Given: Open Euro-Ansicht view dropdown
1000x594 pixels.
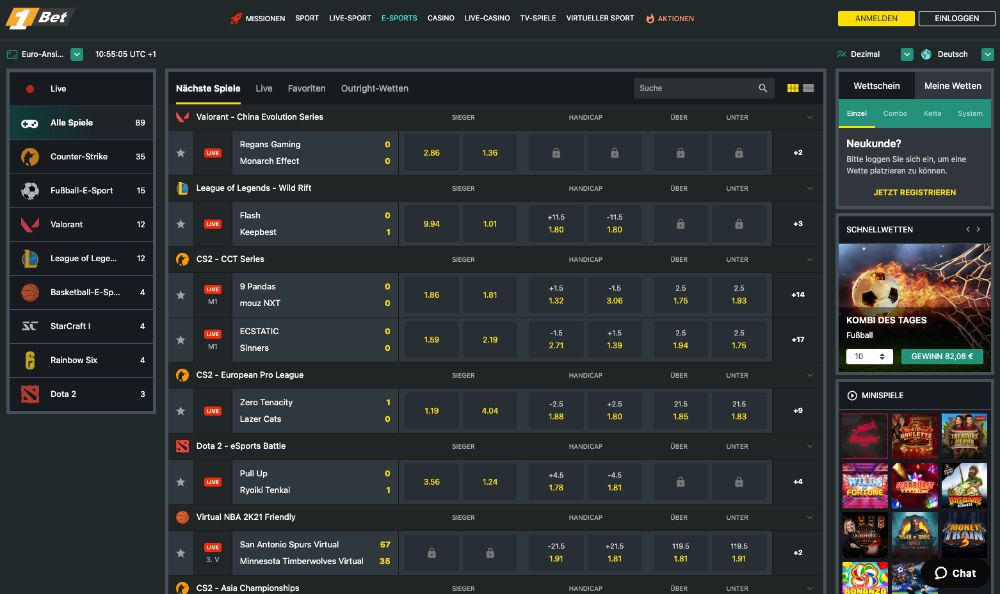Looking at the screenshot, I should tap(77, 54).
